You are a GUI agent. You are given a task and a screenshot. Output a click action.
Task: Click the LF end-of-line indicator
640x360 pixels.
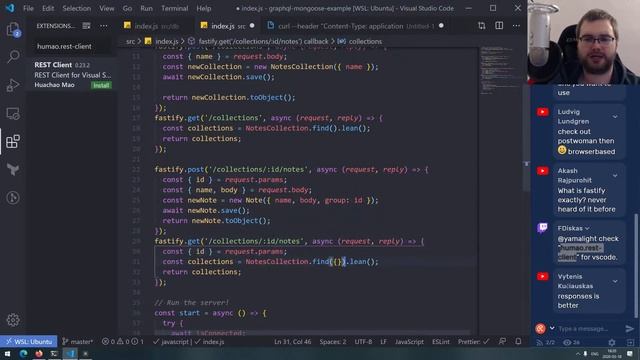point(384,342)
